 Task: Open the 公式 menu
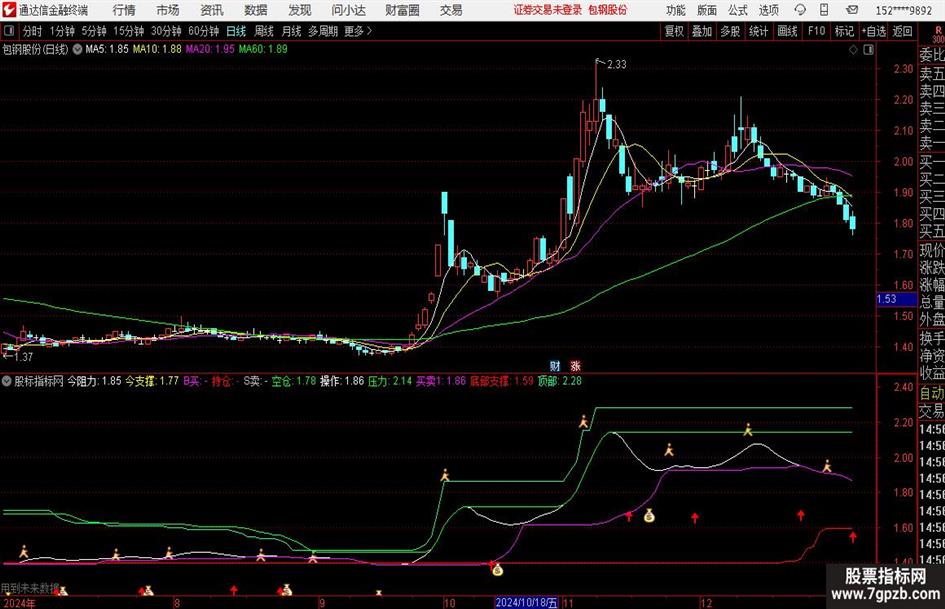pos(738,10)
